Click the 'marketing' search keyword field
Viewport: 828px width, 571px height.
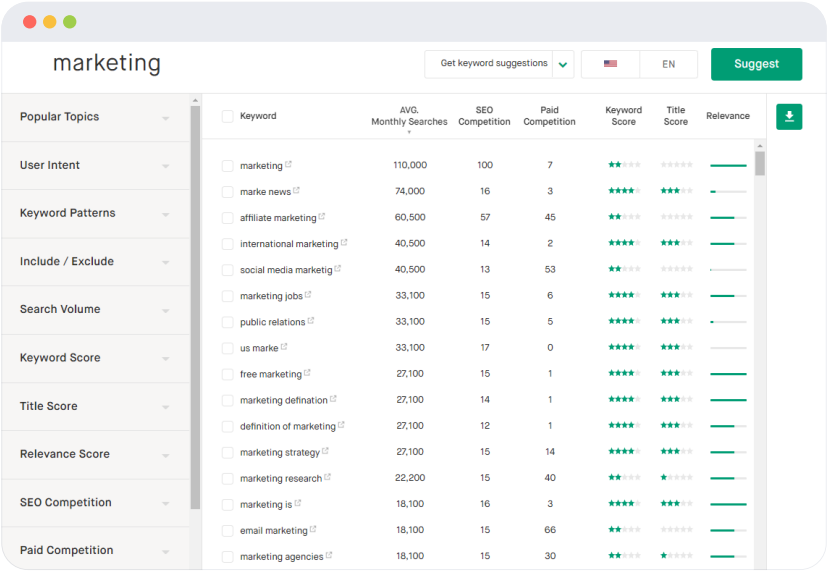click(107, 64)
